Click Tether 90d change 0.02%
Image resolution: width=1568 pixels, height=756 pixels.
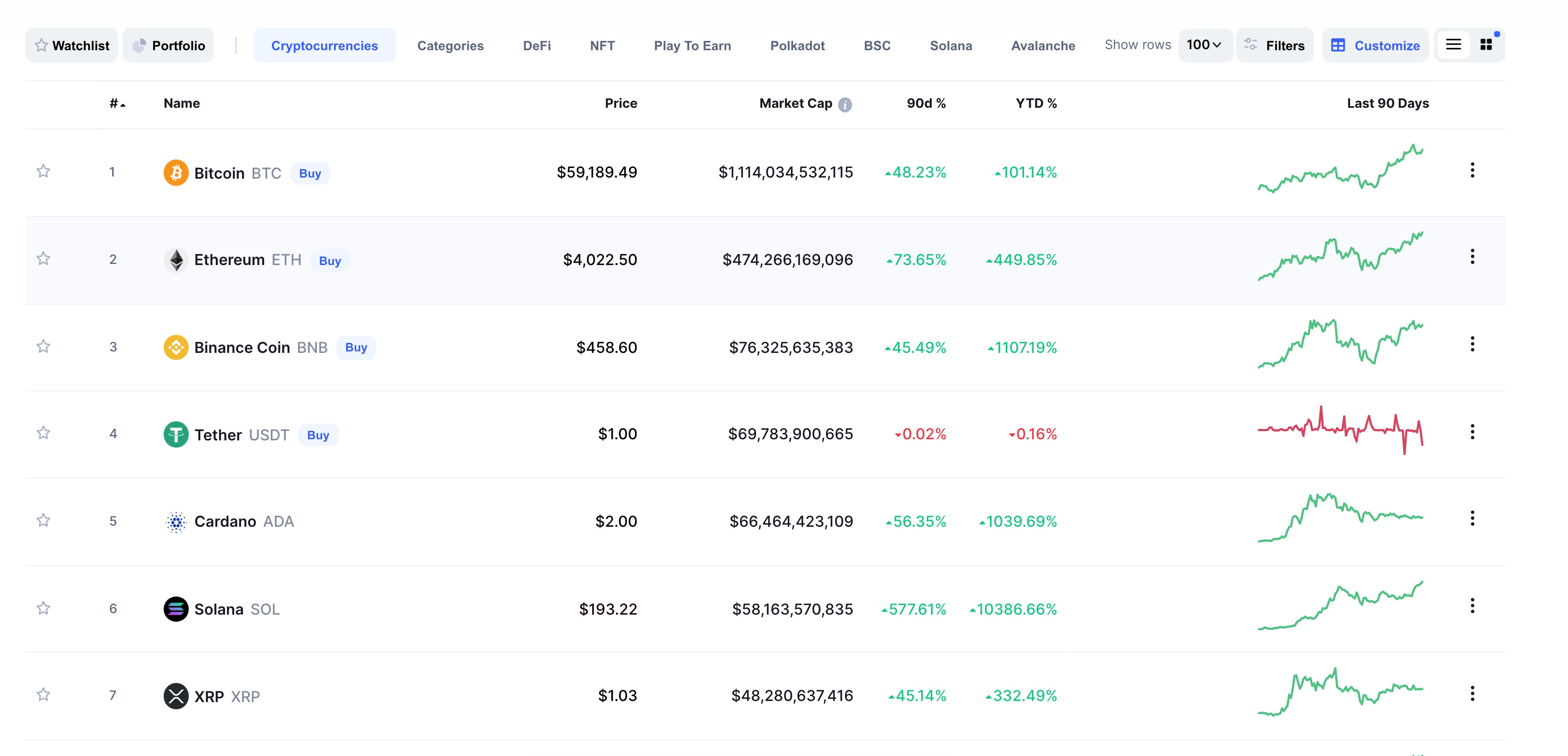click(x=921, y=434)
